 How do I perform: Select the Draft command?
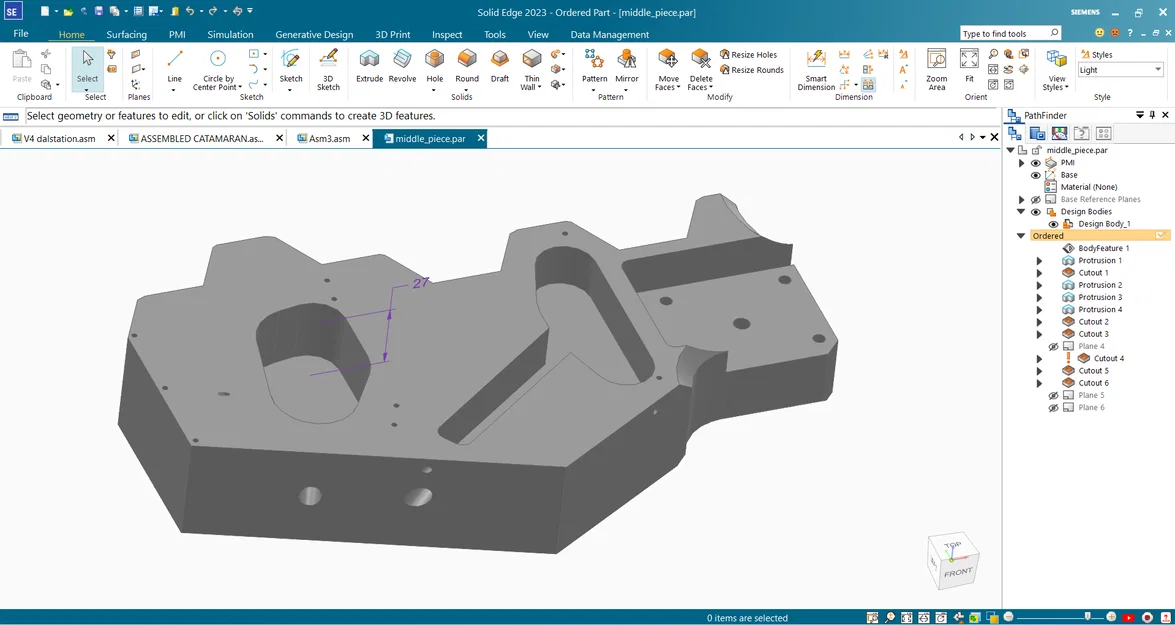500,66
